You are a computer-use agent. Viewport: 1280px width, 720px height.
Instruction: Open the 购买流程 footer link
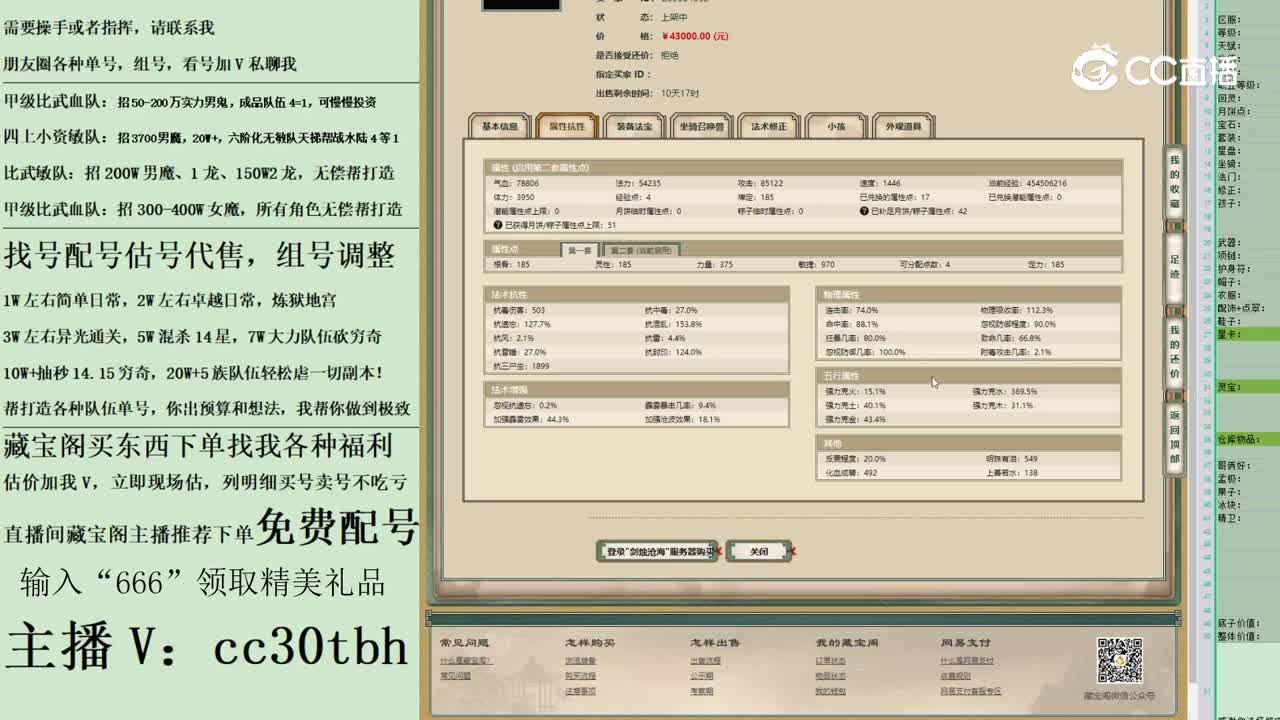tap(580, 676)
